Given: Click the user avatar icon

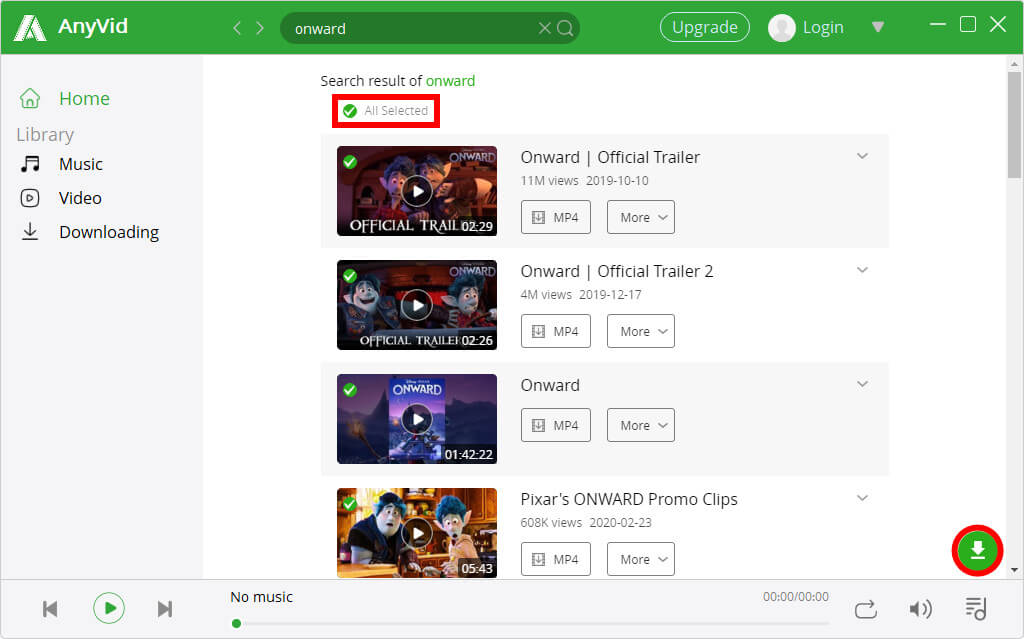Looking at the screenshot, I should [782, 28].
